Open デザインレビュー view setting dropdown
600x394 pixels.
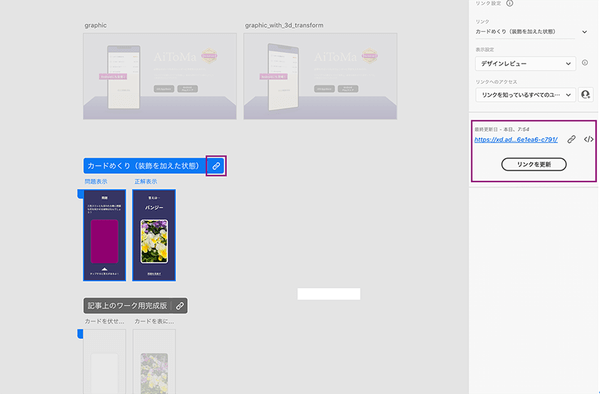pyautogui.click(x=525, y=63)
